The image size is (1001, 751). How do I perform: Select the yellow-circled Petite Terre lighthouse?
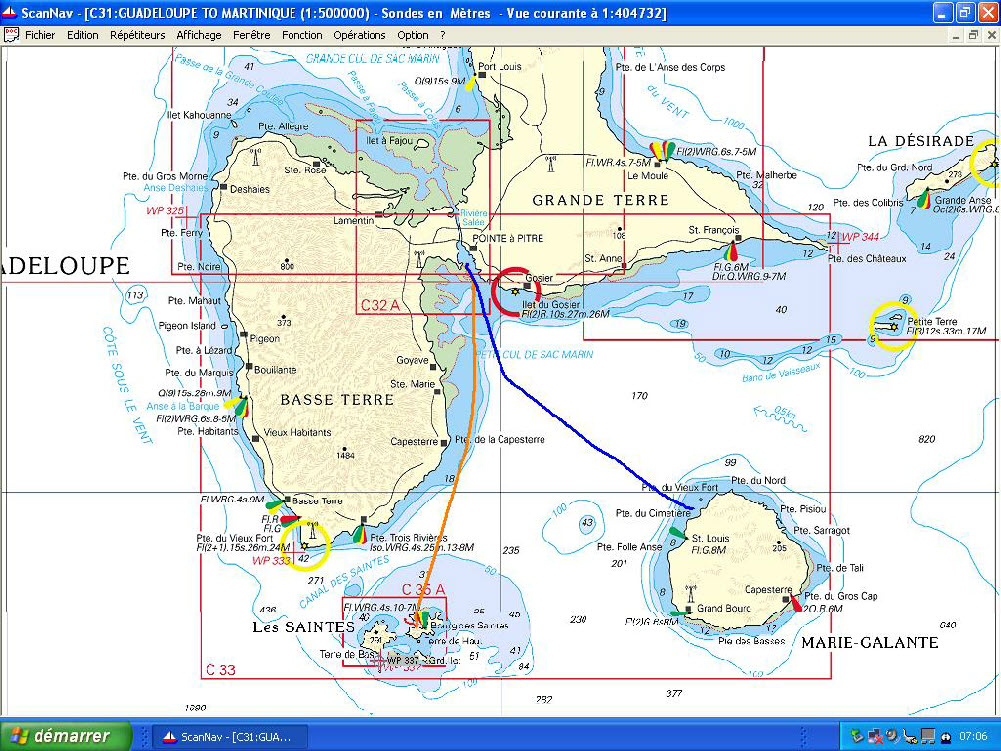click(x=892, y=325)
